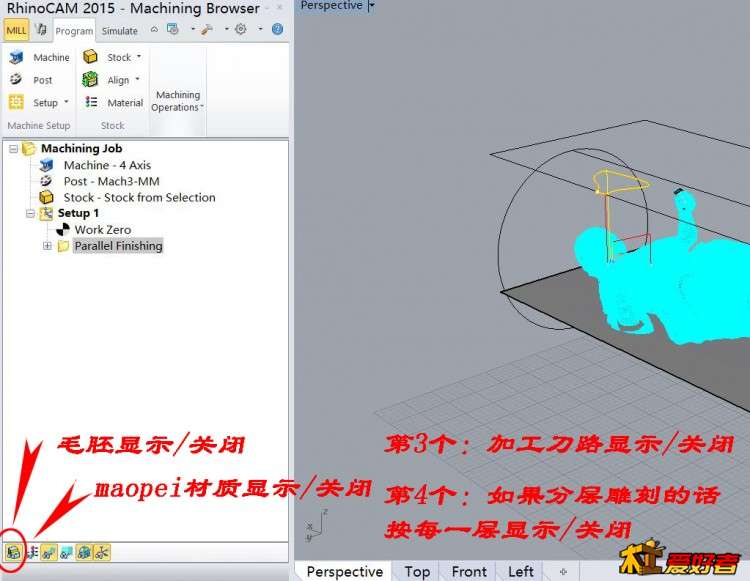Click the Stock ribbon label
Viewport: 750px width, 581px height.
(119, 57)
